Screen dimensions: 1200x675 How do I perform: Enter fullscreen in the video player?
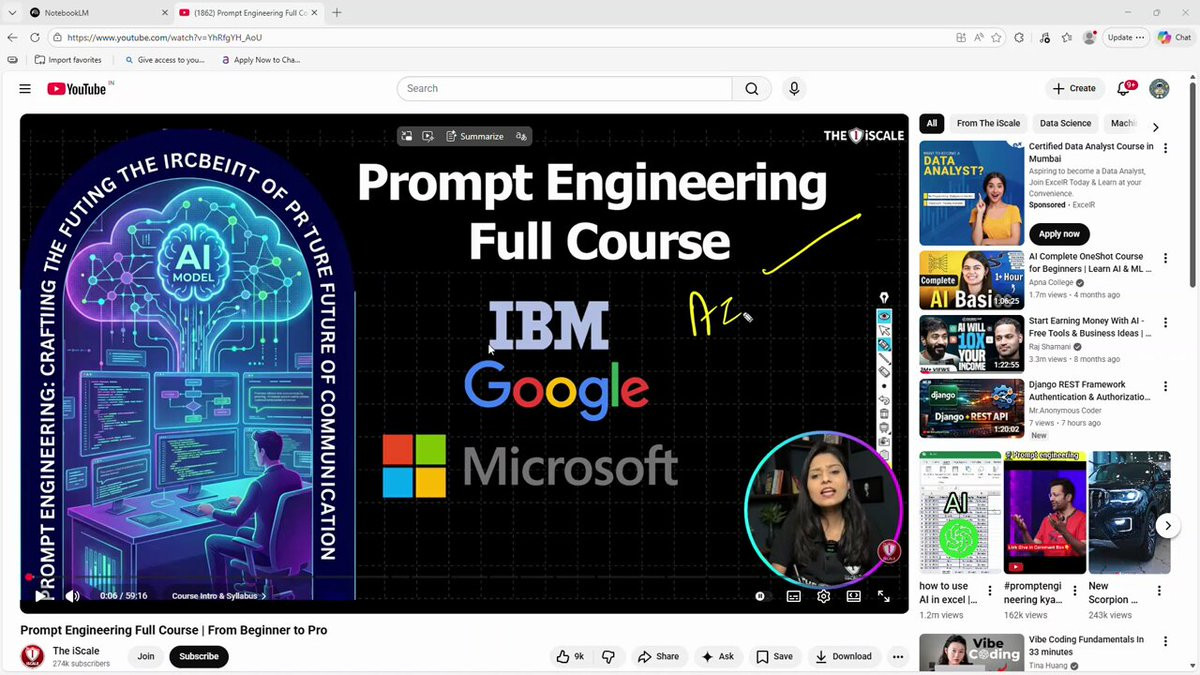(884, 596)
